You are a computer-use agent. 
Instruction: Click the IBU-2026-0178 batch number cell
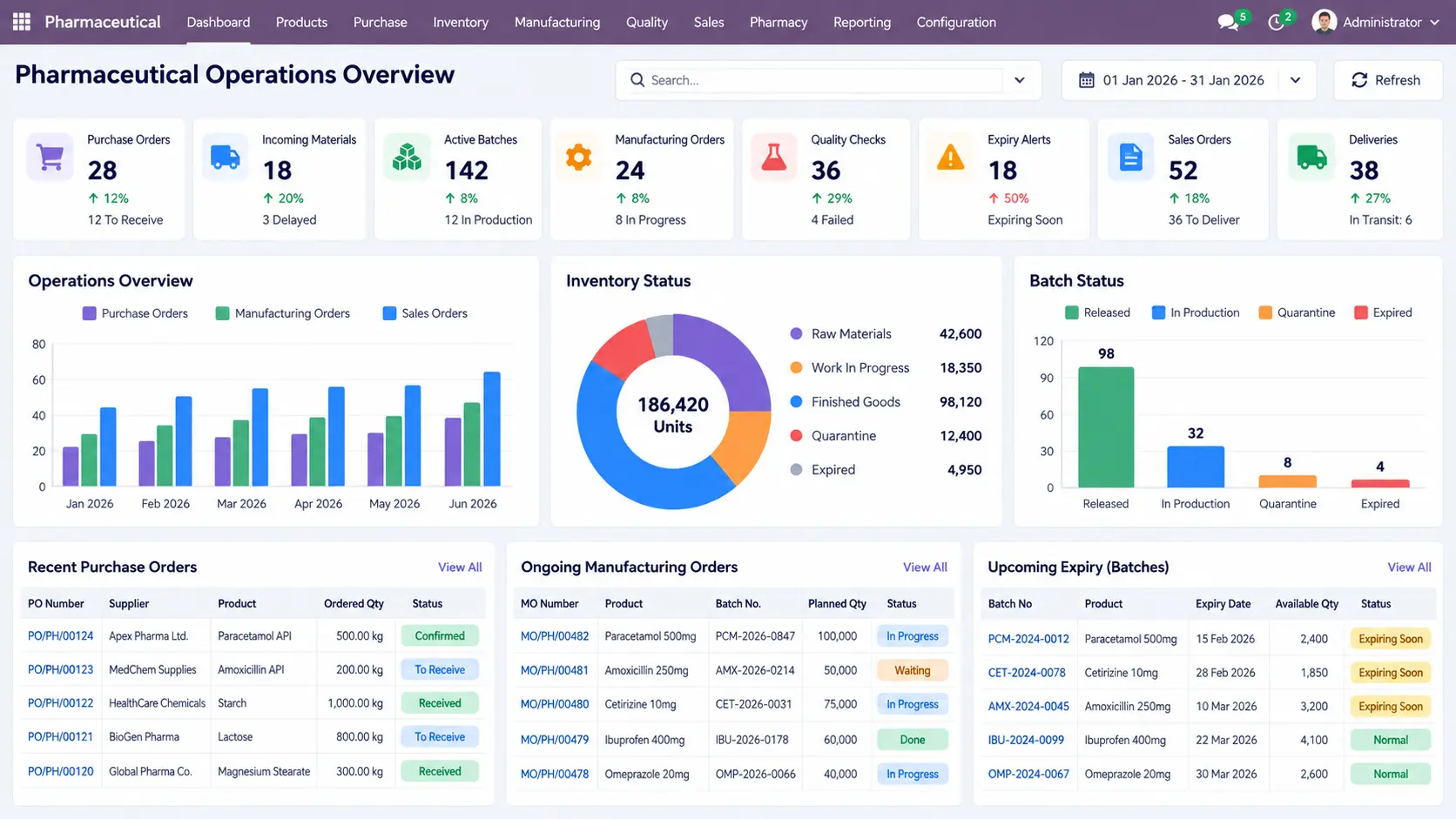[x=752, y=740]
